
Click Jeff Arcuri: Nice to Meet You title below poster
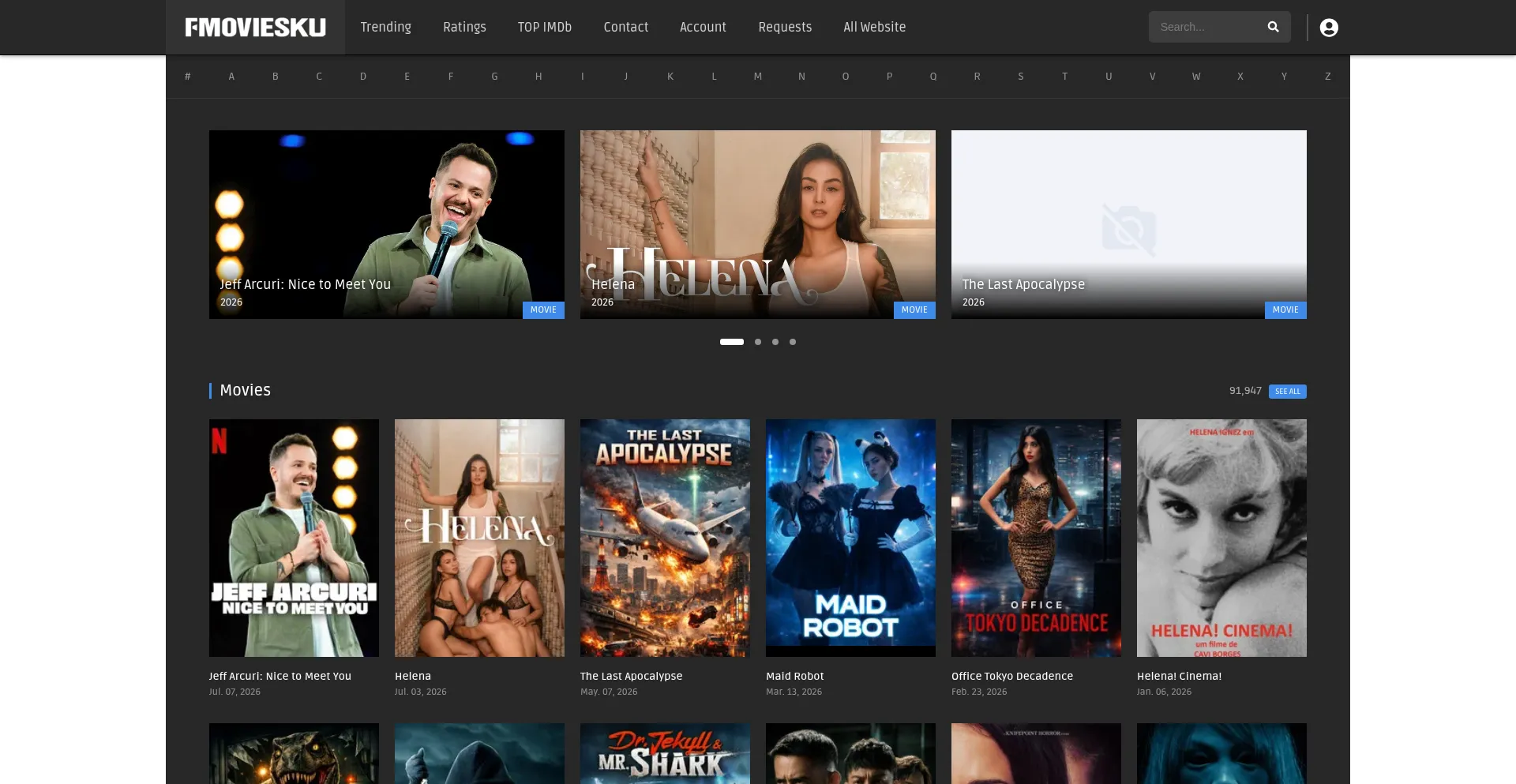tap(280, 676)
